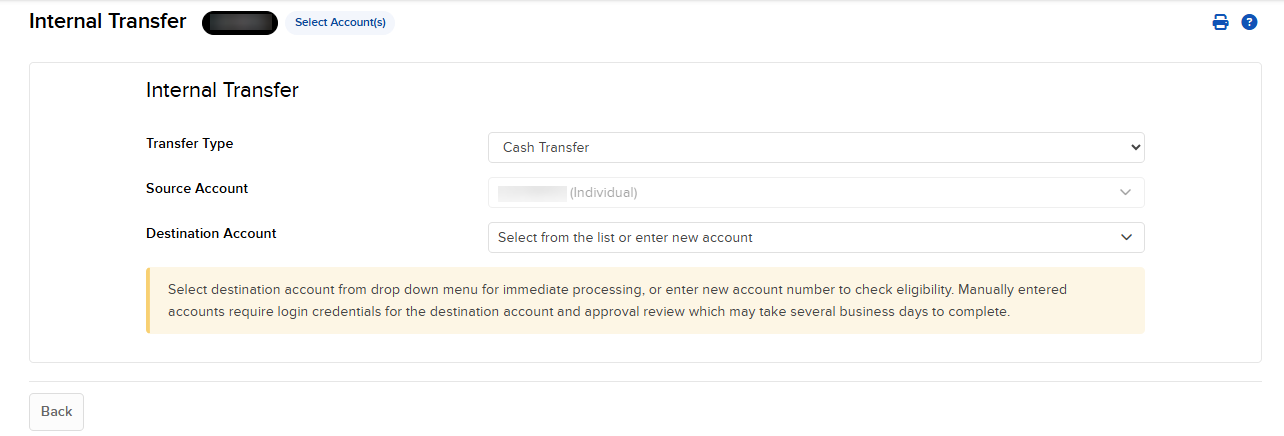Click the arrow on the Transfer Type select

(x=1135, y=147)
